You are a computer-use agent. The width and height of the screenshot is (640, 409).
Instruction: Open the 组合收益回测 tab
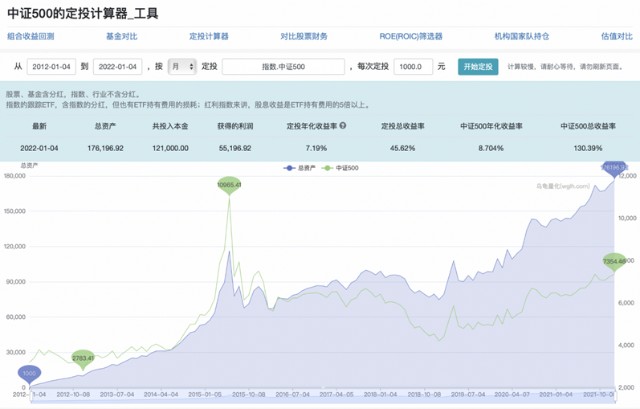(31, 36)
